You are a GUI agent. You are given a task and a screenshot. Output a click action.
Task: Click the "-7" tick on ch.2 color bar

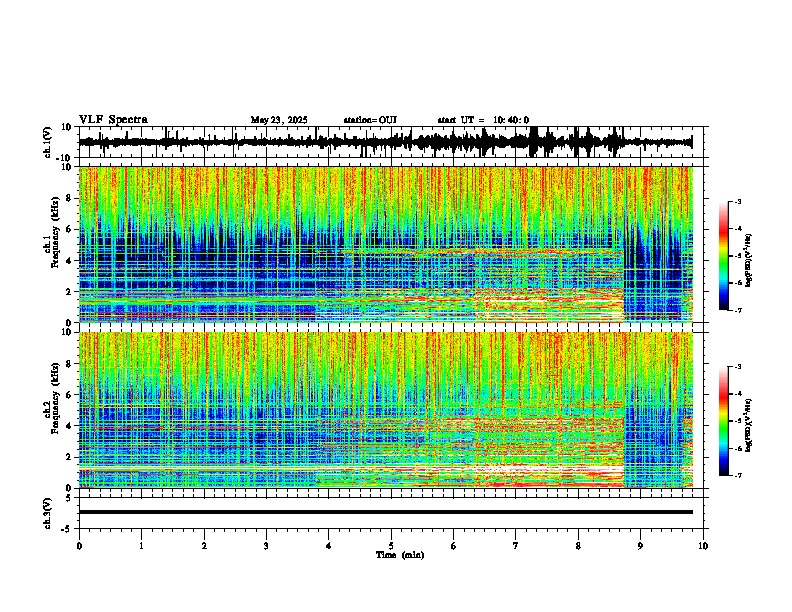click(x=738, y=475)
